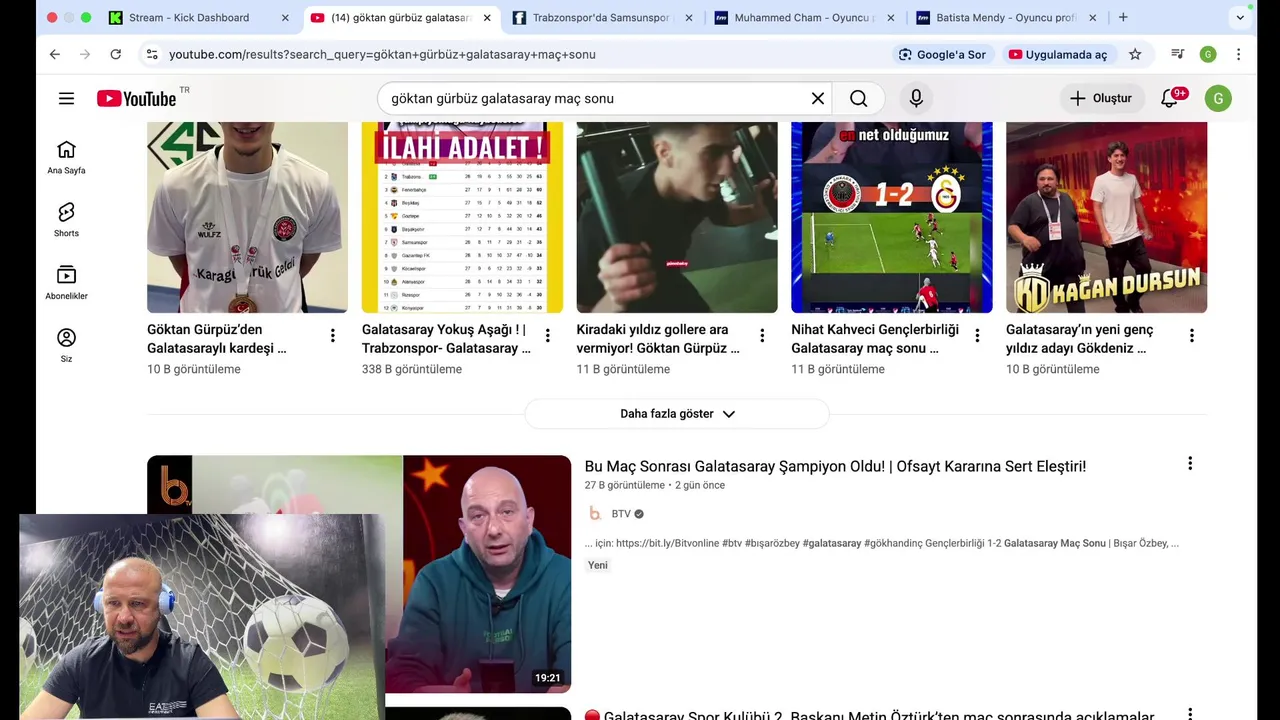Run search with the magnifier button
The image size is (1280, 720).
tap(858, 98)
